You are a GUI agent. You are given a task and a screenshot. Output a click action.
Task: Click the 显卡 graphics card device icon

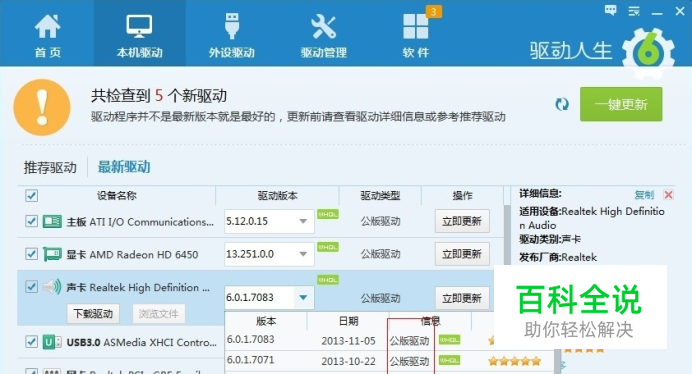point(52,254)
